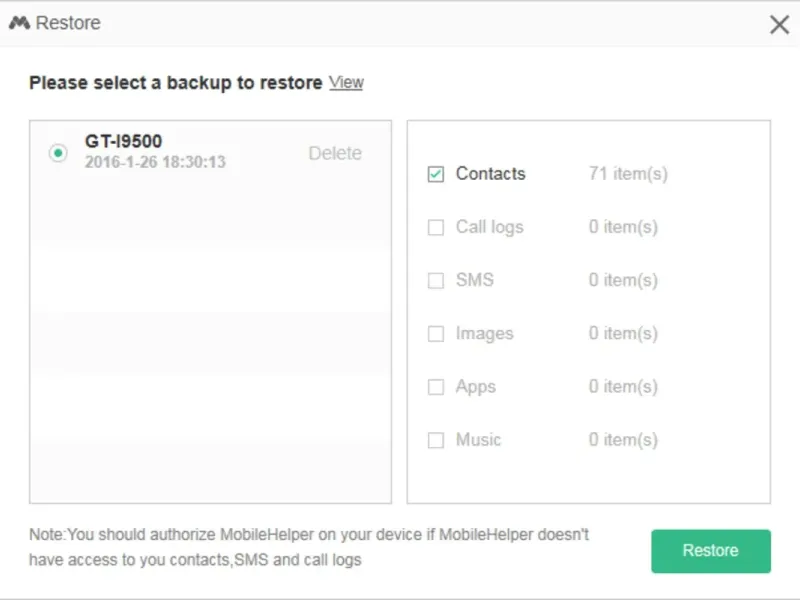Click the Contacts 71 item(s) count
This screenshot has height=600, width=800.
coord(628,174)
